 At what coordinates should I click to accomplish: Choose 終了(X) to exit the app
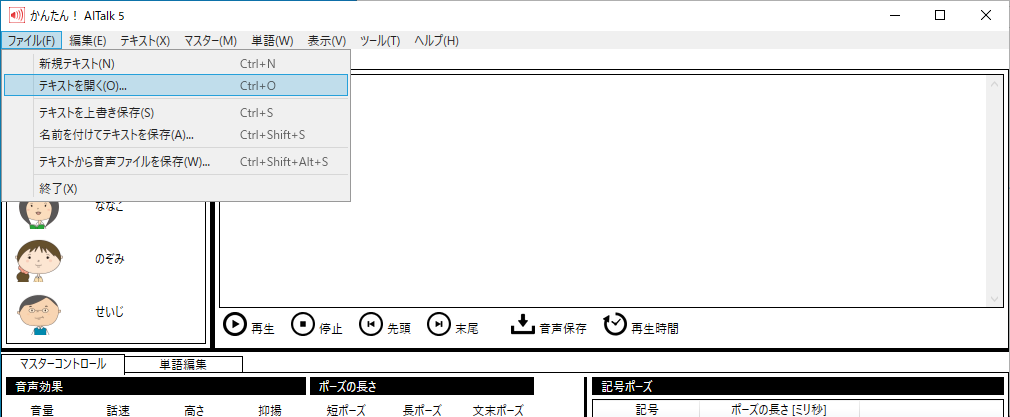coord(176,189)
